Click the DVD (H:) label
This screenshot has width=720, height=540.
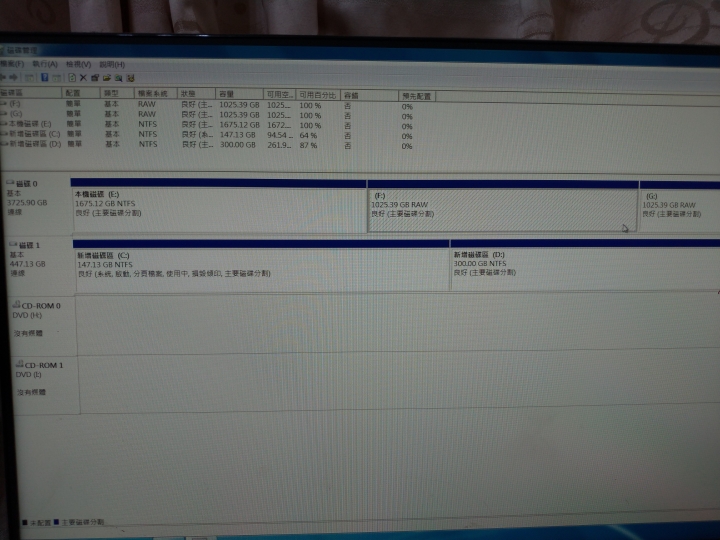[x=27, y=315]
